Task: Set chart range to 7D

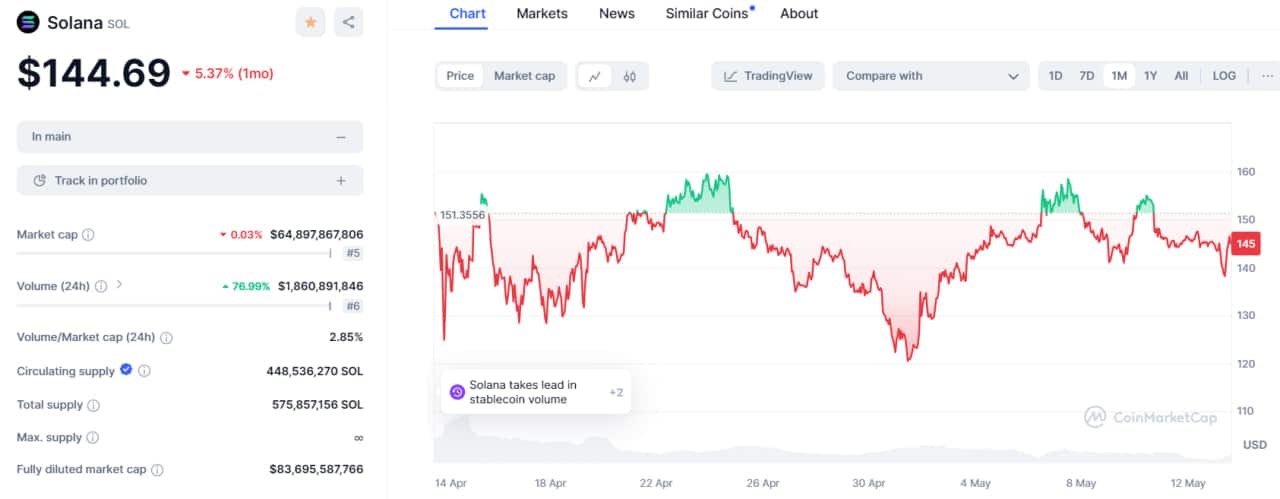Action: click(x=1087, y=76)
